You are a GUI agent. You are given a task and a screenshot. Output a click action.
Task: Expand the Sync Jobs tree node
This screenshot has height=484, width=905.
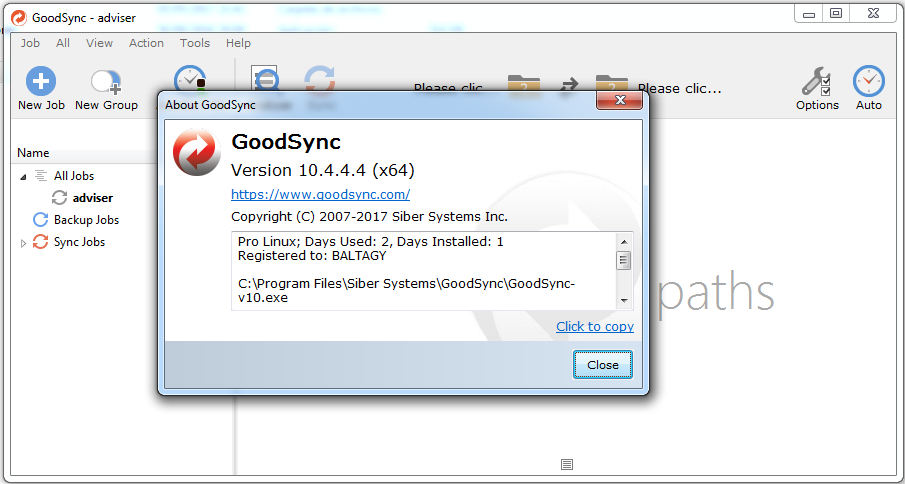point(23,243)
